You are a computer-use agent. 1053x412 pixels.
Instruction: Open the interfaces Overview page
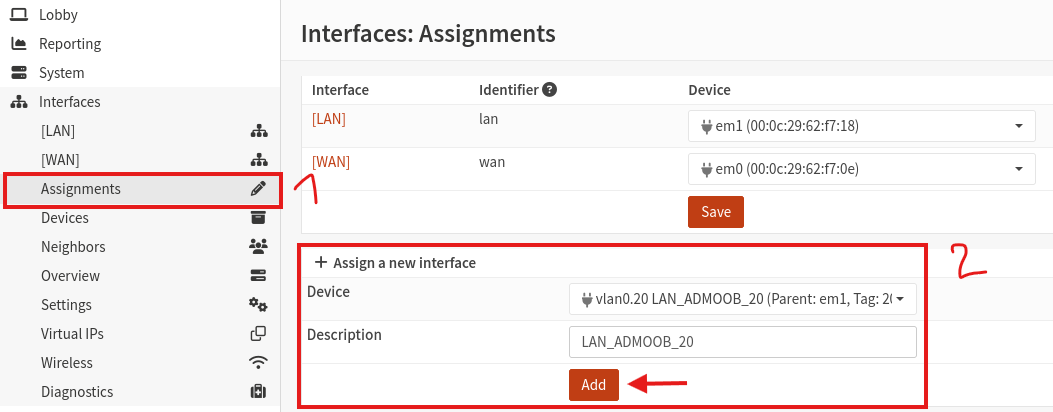point(70,275)
